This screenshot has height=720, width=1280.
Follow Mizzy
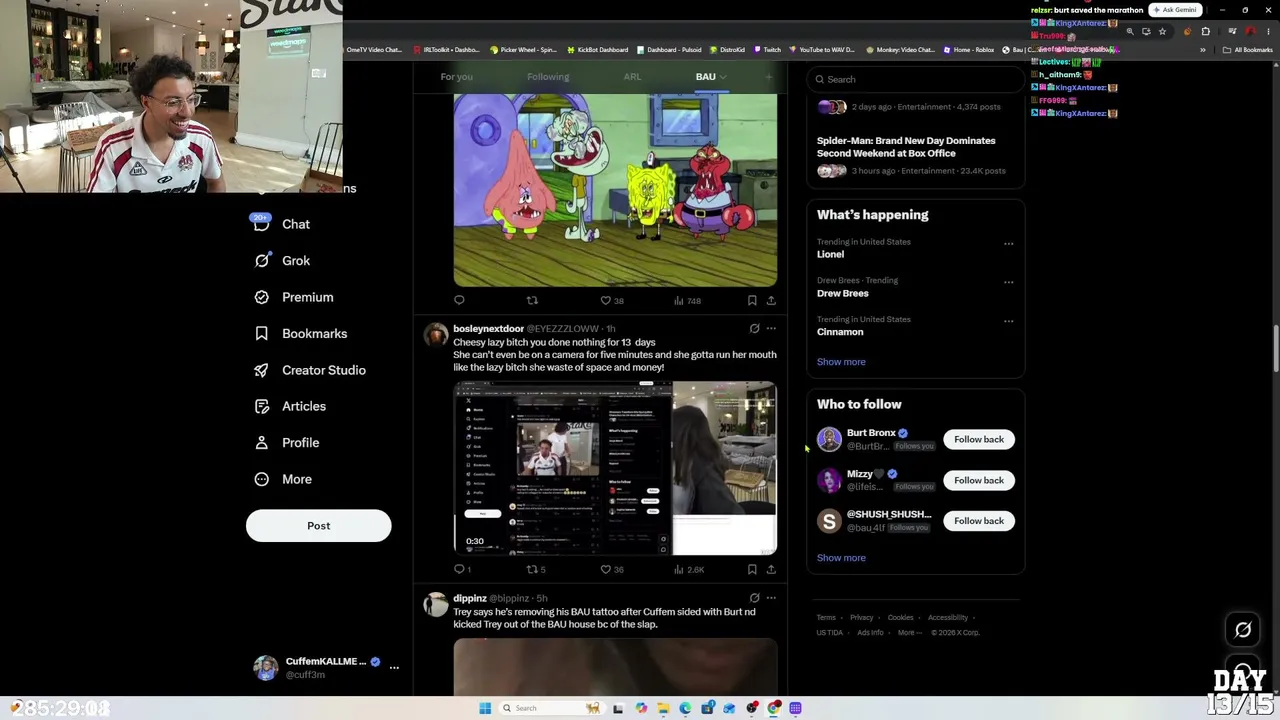click(x=979, y=480)
